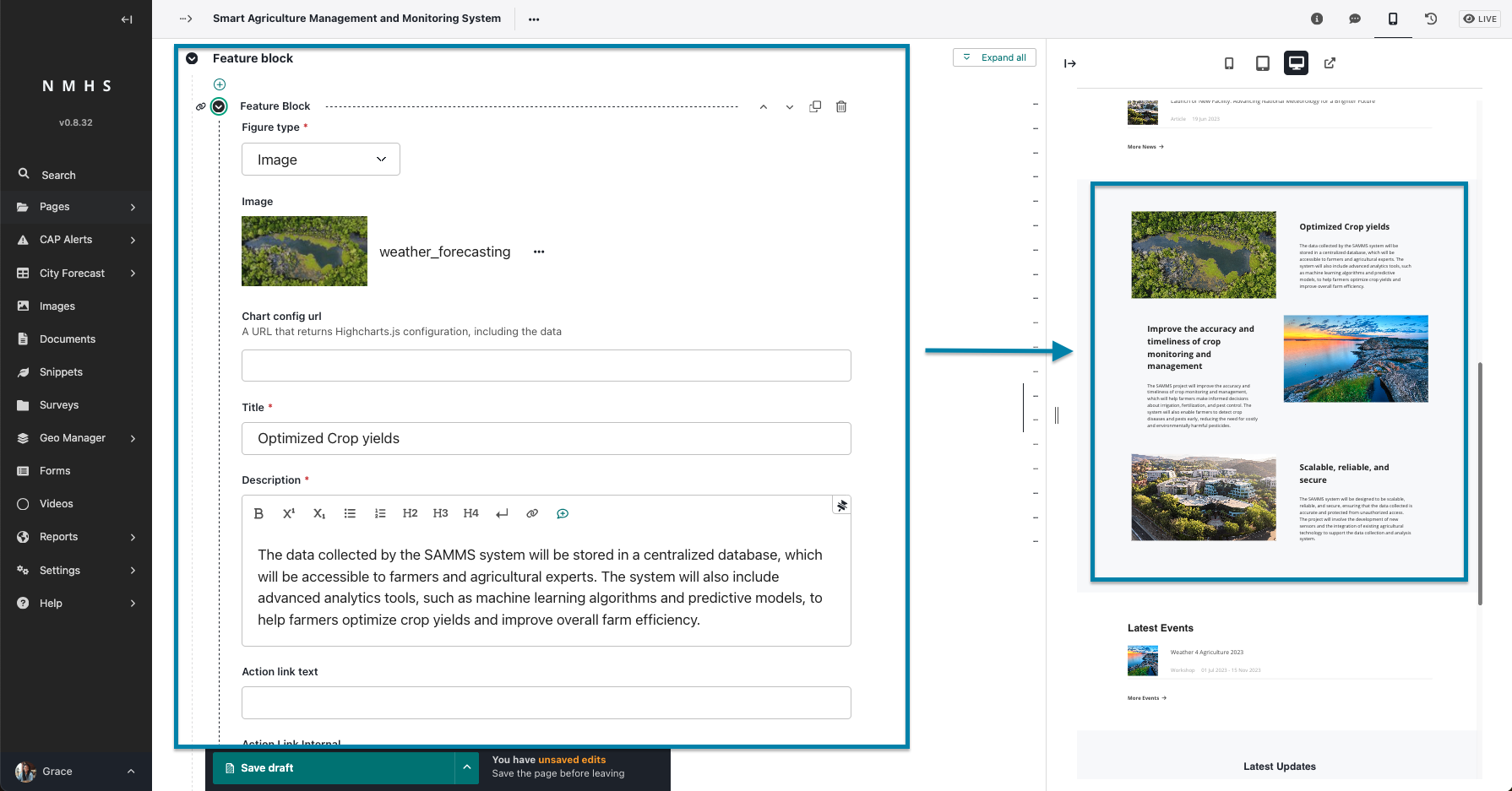Click the Bold formatting icon
The width and height of the screenshot is (1512, 791).
258,513
